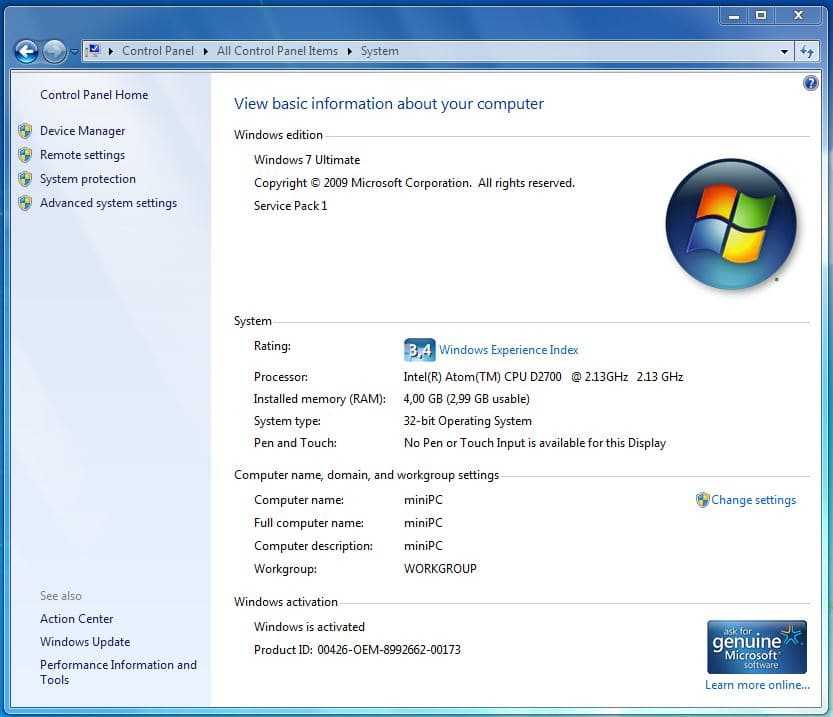Select Product ID 00426-OEM-8992662-00173
Screen dimensions: 833x717
point(357,650)
